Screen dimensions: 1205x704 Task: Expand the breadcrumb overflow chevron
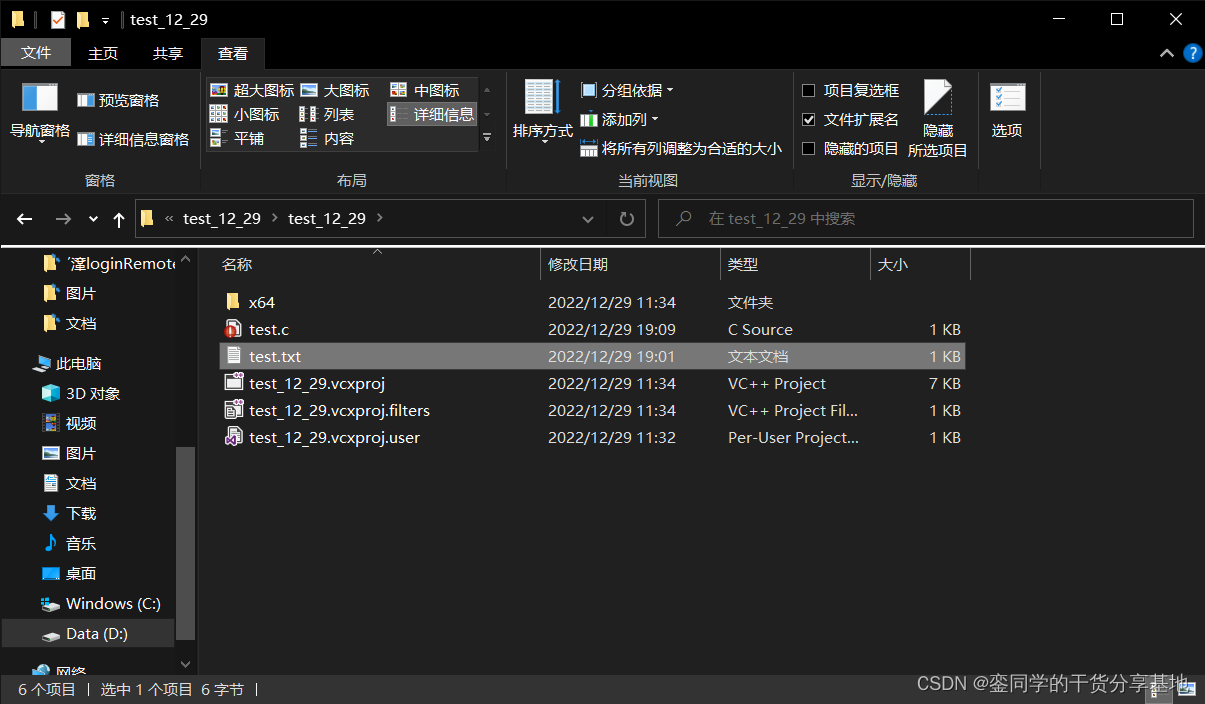click(x=169, y=218)
